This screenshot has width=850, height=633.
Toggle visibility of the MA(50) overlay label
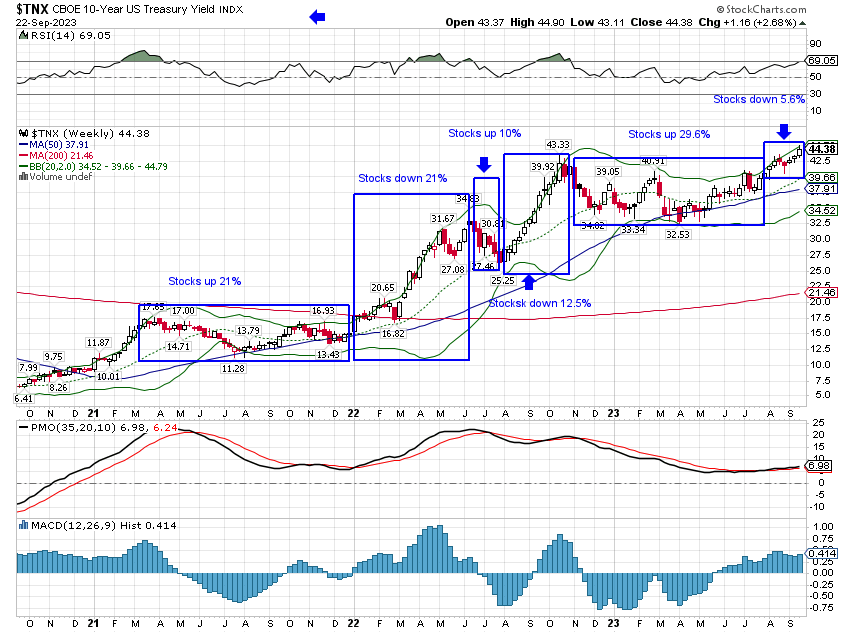[60, 144]
